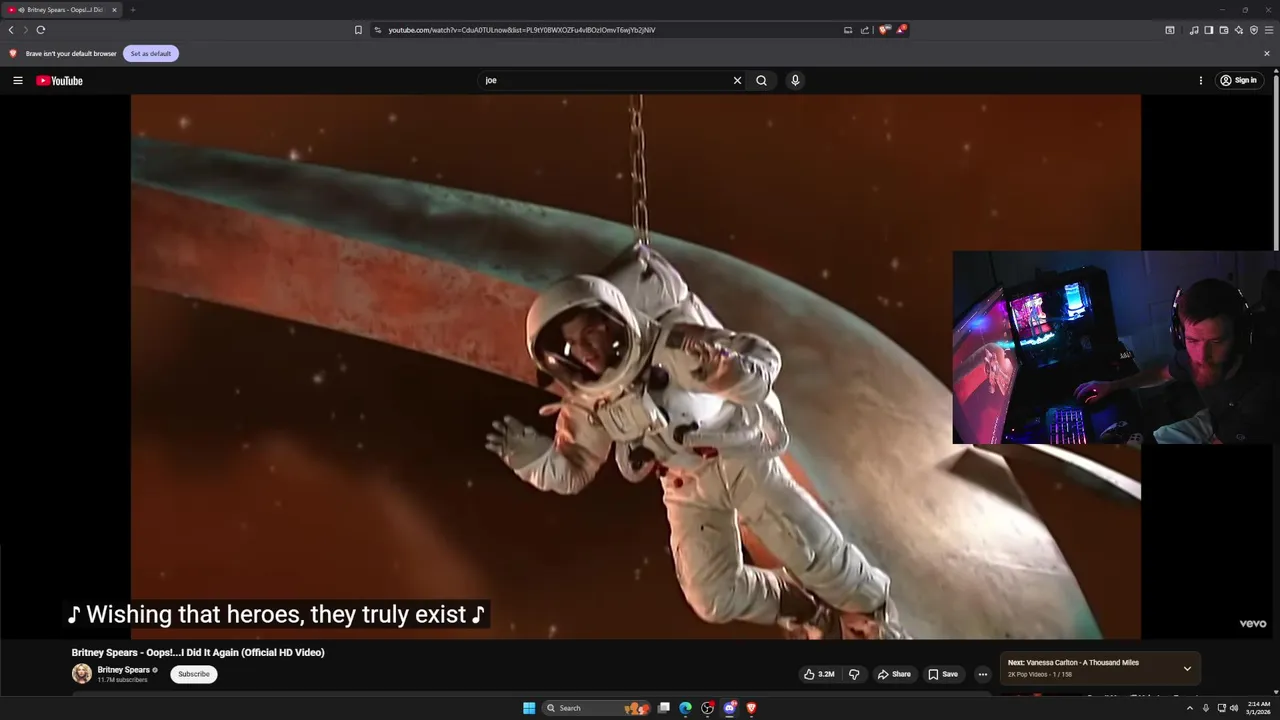This screenshot has width=1280, height=720.
Task: Click the vevo logo on the video
Action: (1253, 623)
